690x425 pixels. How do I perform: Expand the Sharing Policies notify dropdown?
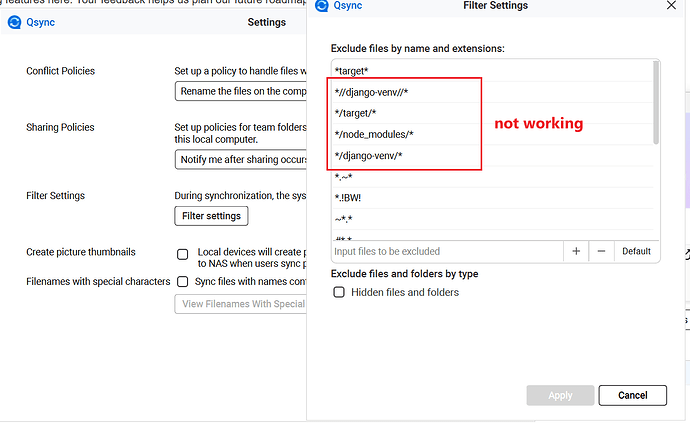coord(241,159)
